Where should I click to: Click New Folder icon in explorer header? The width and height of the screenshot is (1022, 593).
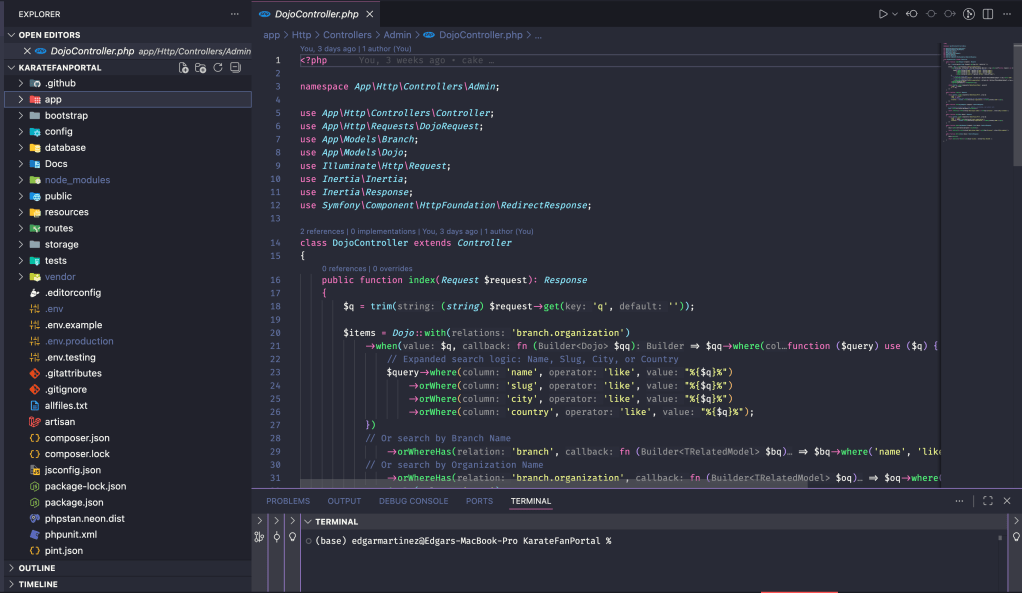[x=200, y=67]
